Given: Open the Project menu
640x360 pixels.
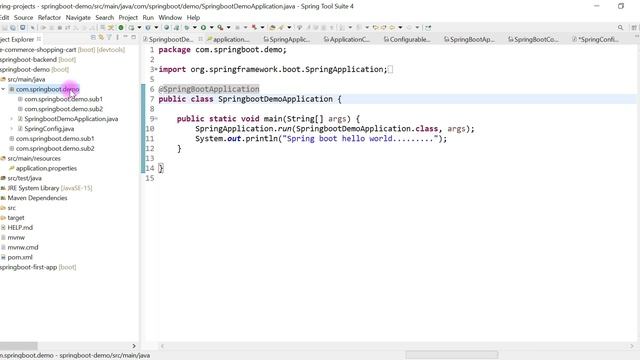Looking at the screenshot, I should pyautogui.click(x=128, y=18).
